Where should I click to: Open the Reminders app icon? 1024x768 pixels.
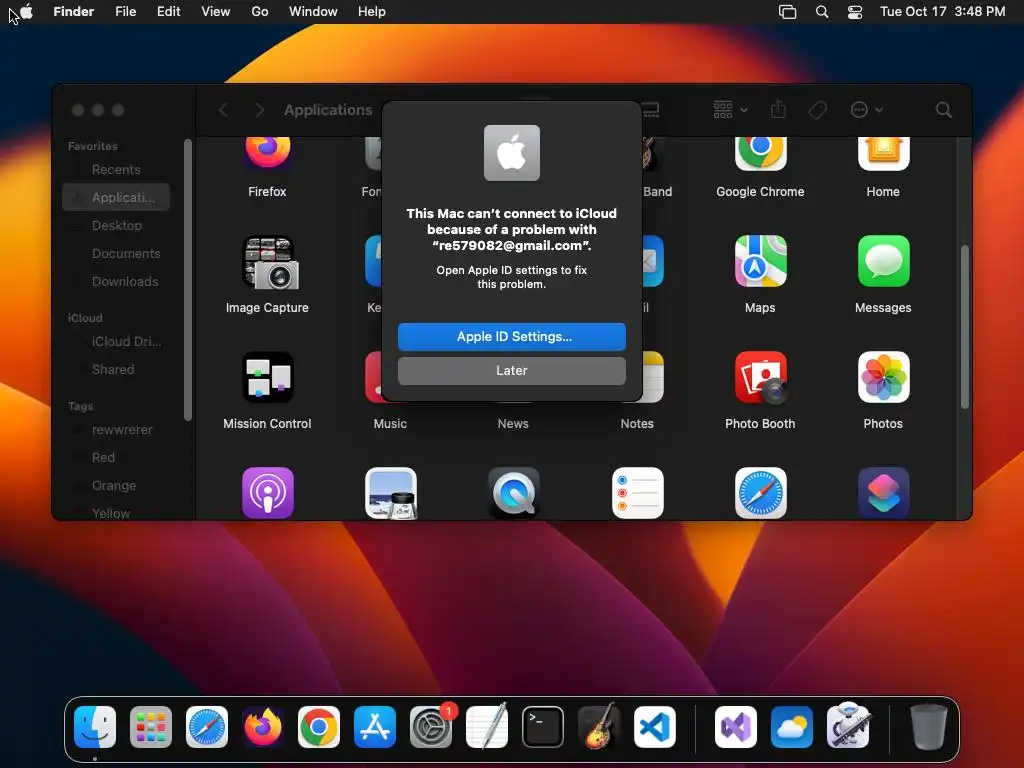[637, 493]
